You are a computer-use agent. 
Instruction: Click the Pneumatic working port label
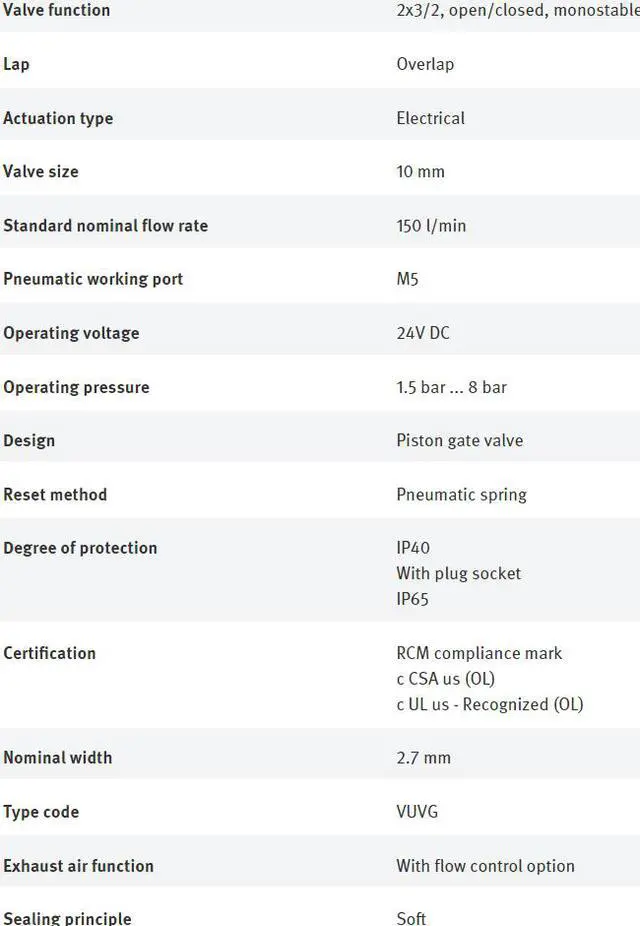click(93, 279)
